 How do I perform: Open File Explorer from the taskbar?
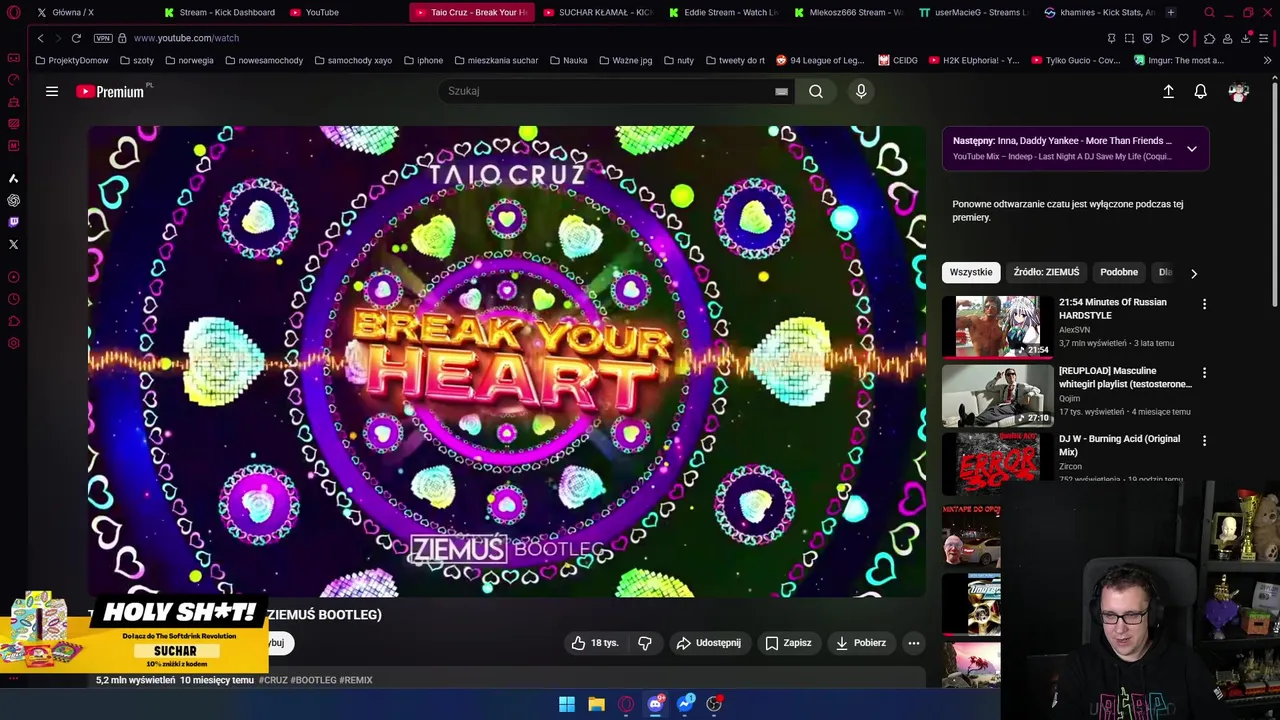596,704
